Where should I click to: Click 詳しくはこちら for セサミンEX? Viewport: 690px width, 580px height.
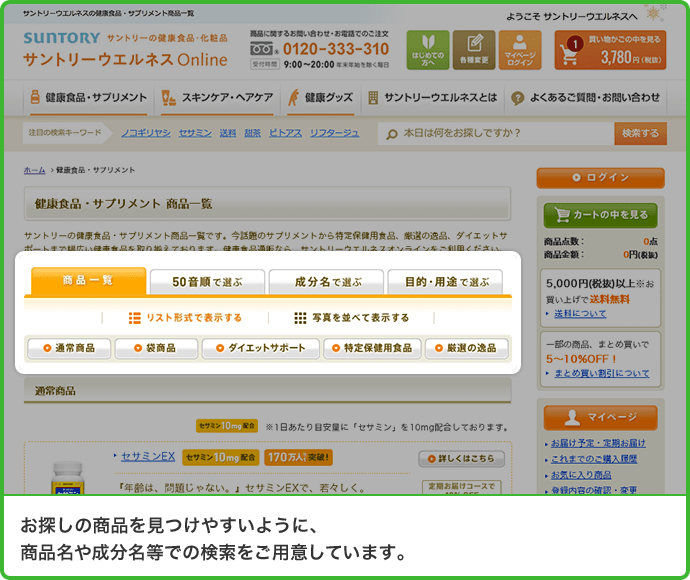461,459
